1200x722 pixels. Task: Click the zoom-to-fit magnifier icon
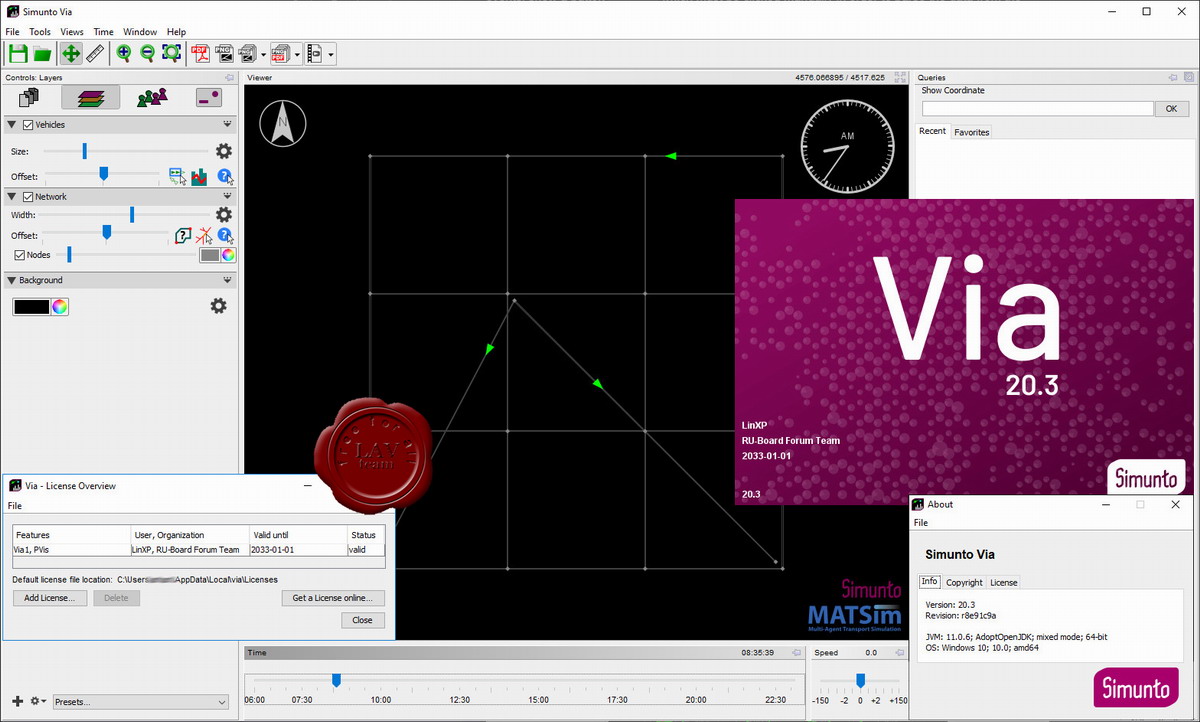[171, 54]
